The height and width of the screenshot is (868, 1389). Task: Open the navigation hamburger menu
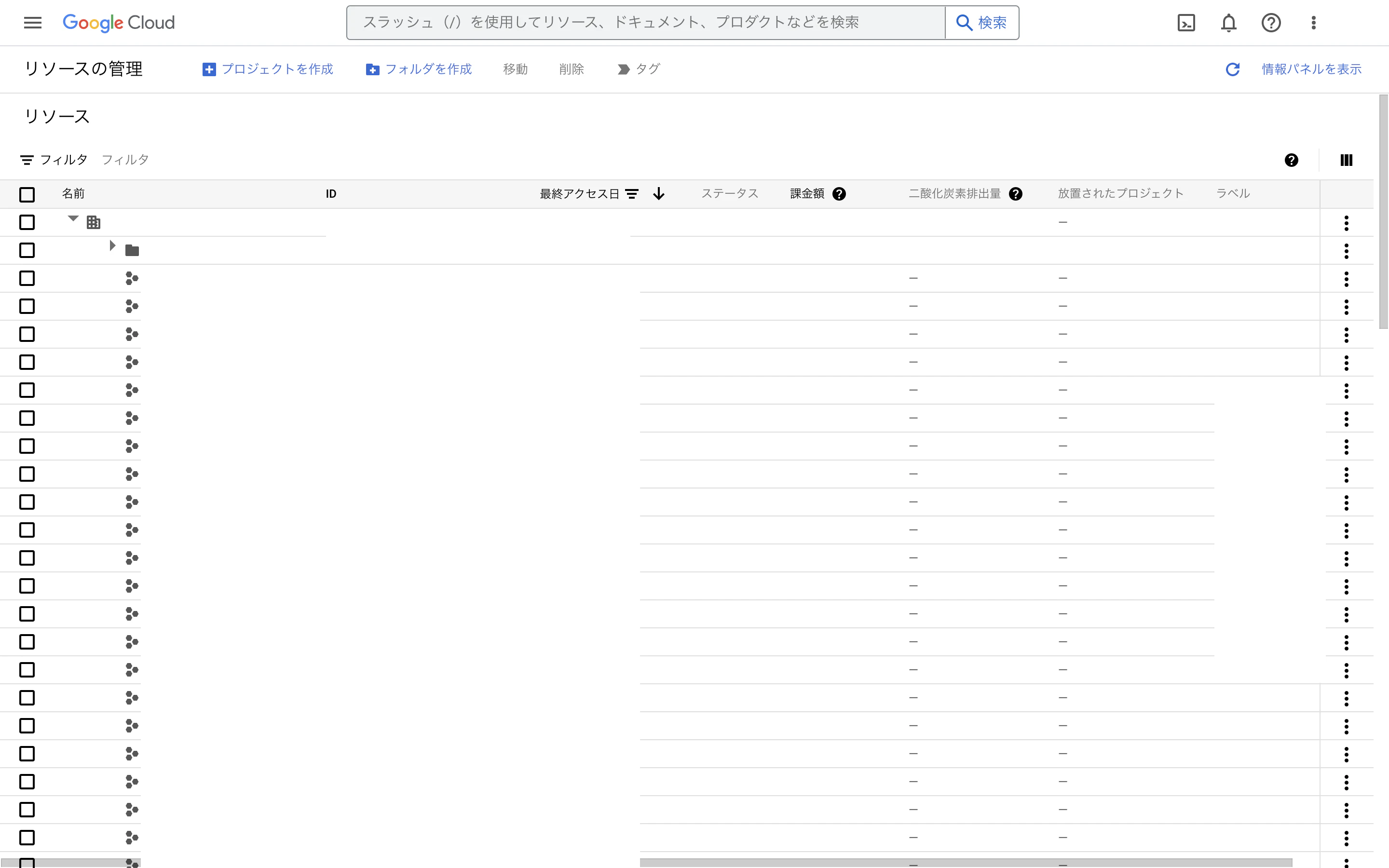tap(32, 22)
